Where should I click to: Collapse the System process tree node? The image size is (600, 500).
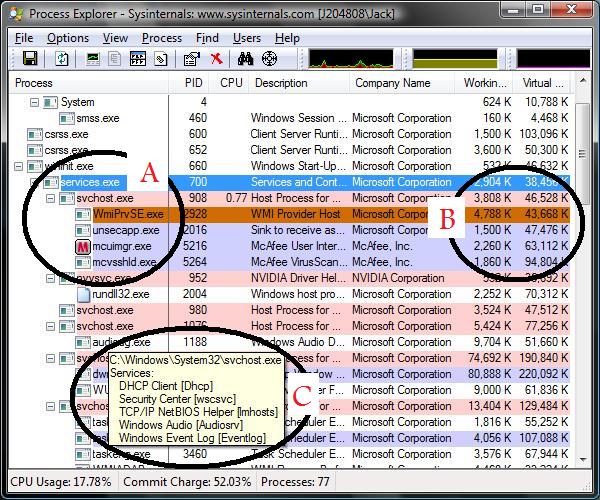pos(34,103)
